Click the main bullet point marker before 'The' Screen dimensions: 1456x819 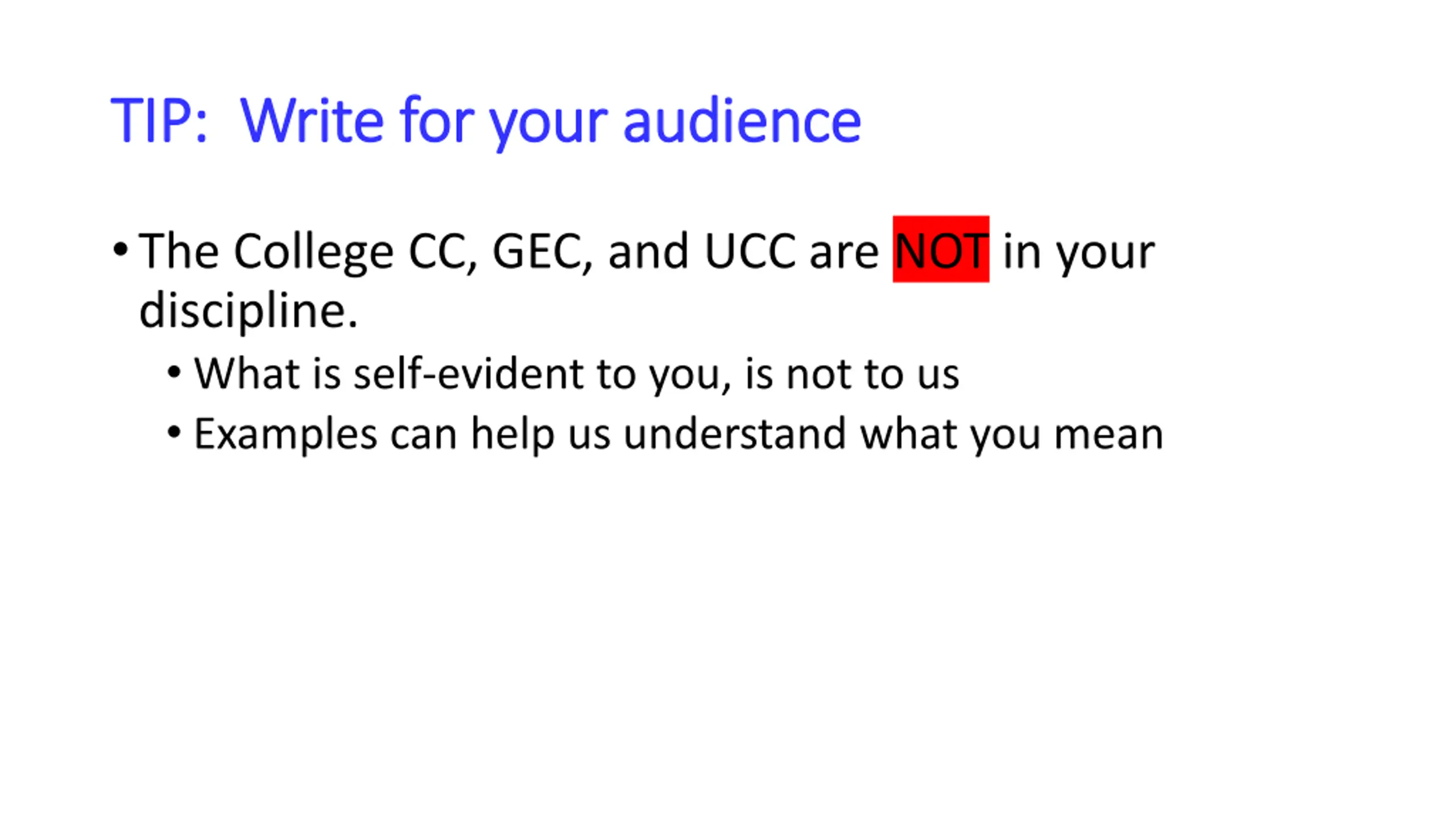click(120, 249)
